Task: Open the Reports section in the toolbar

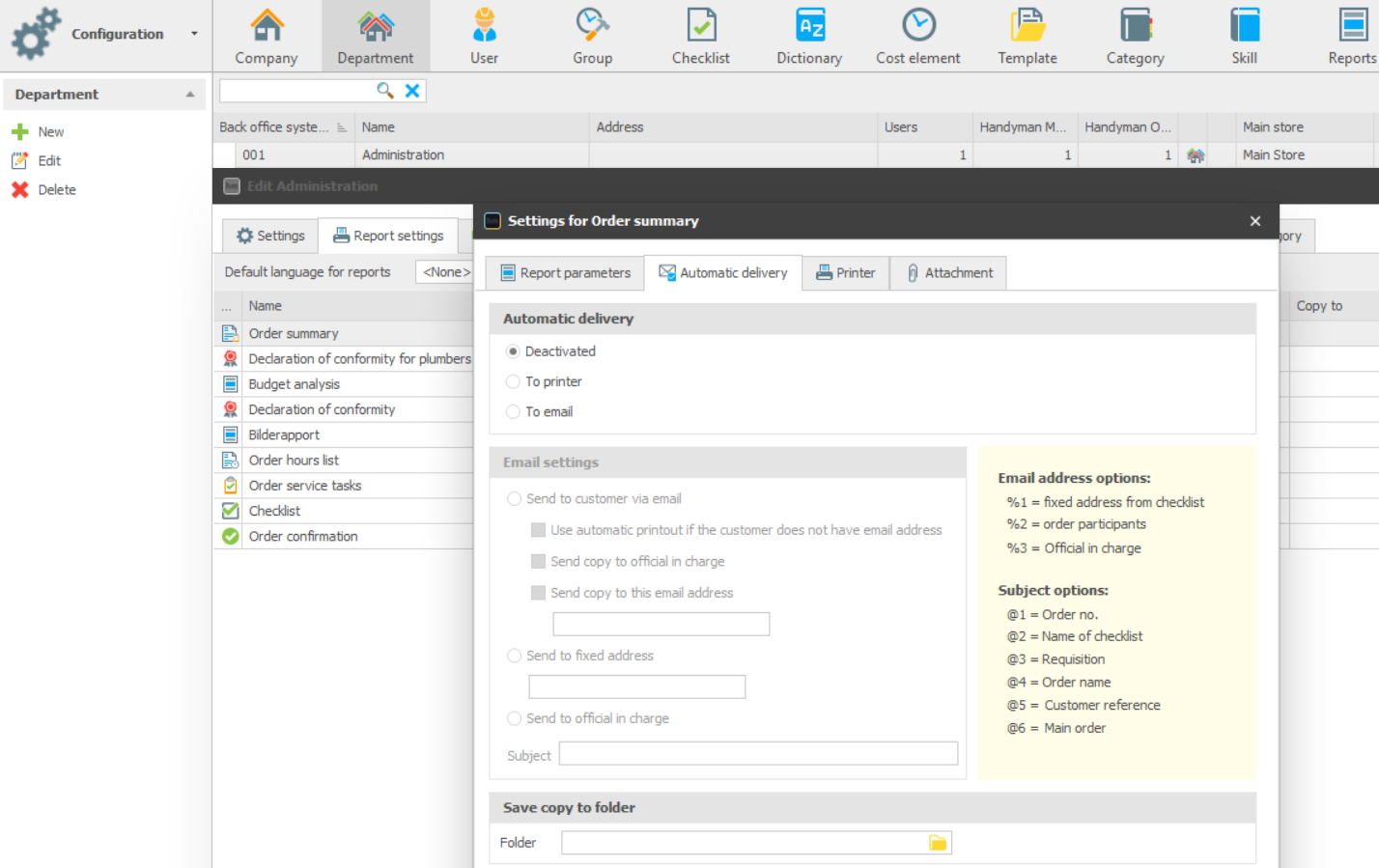Action: tap(1352, 37)
